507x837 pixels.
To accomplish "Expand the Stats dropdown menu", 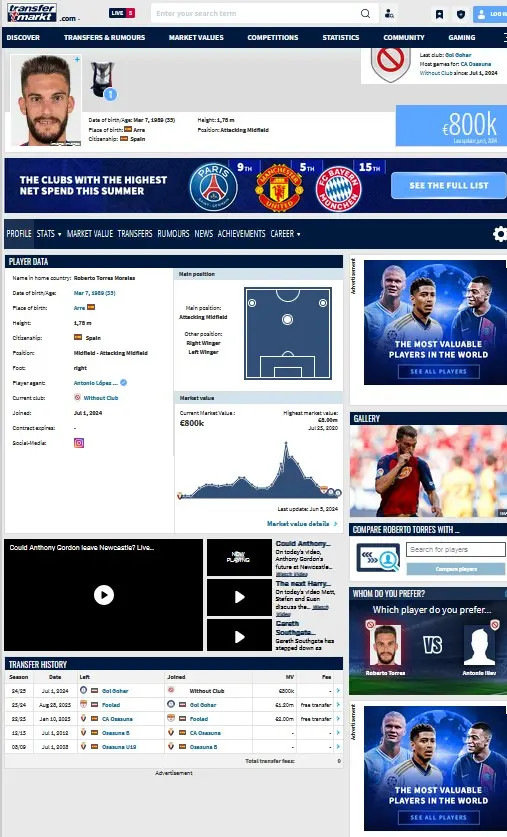I will (x=49, y=234).
